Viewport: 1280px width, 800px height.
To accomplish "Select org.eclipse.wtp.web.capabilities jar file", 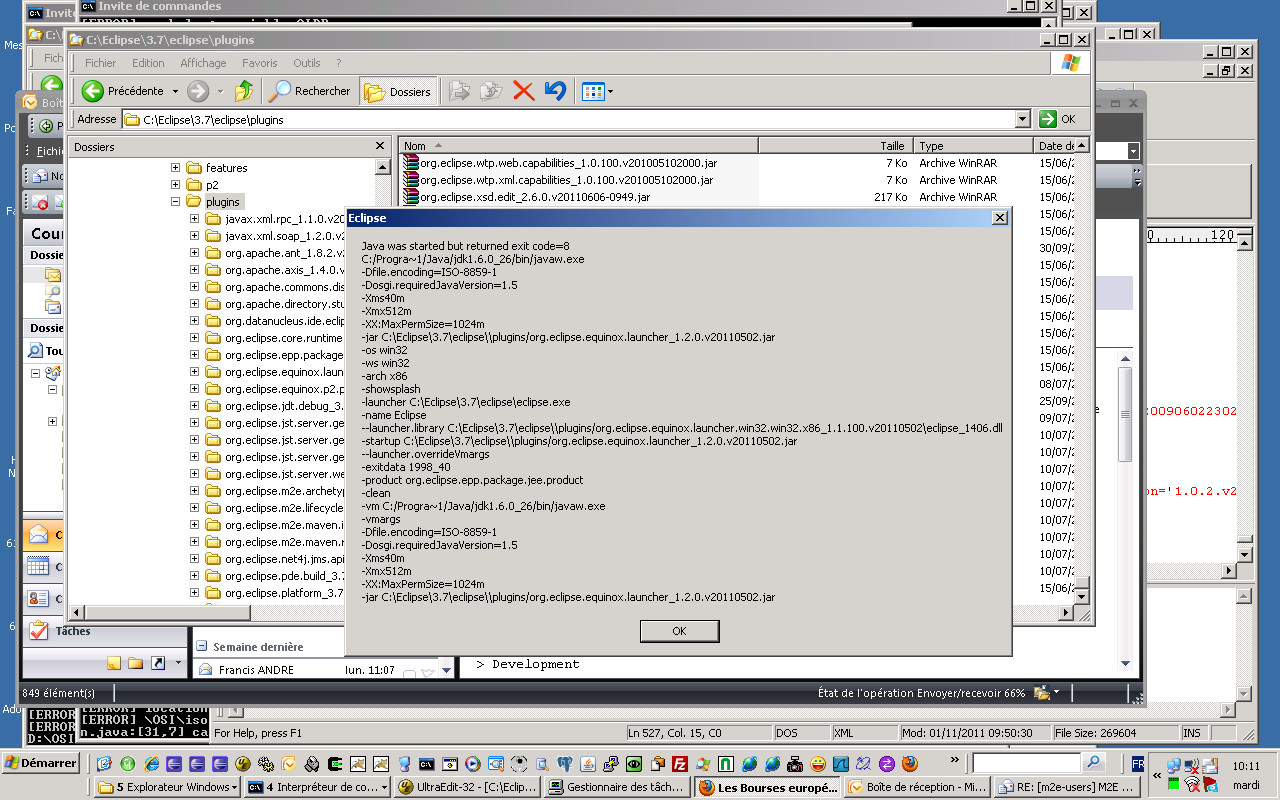I will pyautogui.click(x=560, y=163).
